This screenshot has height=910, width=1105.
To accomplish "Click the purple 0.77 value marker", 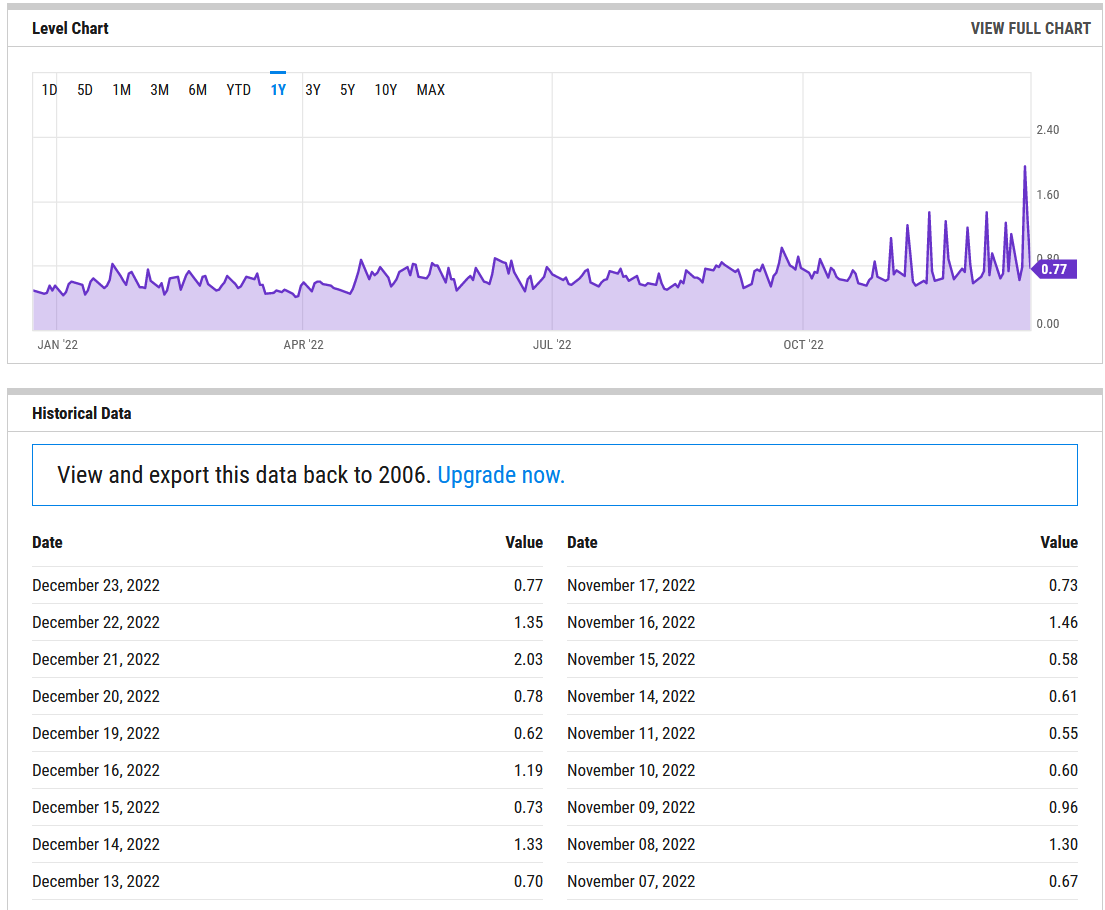I will click(1054, 269).
